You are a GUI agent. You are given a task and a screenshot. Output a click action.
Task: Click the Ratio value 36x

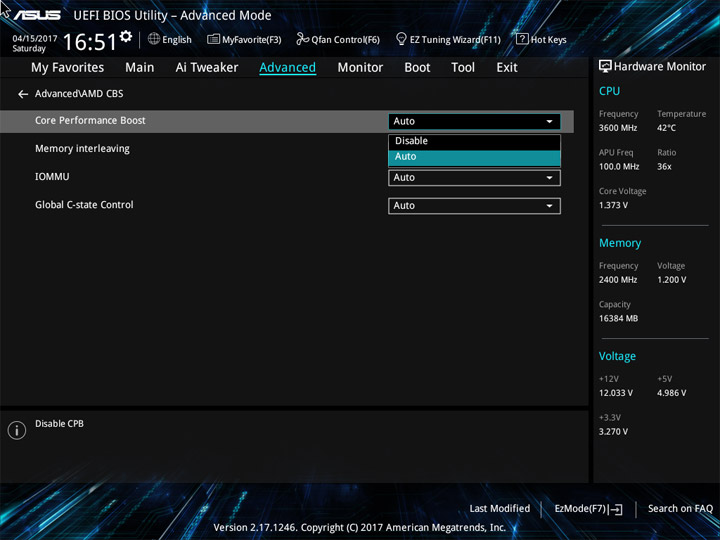[664, 167]
